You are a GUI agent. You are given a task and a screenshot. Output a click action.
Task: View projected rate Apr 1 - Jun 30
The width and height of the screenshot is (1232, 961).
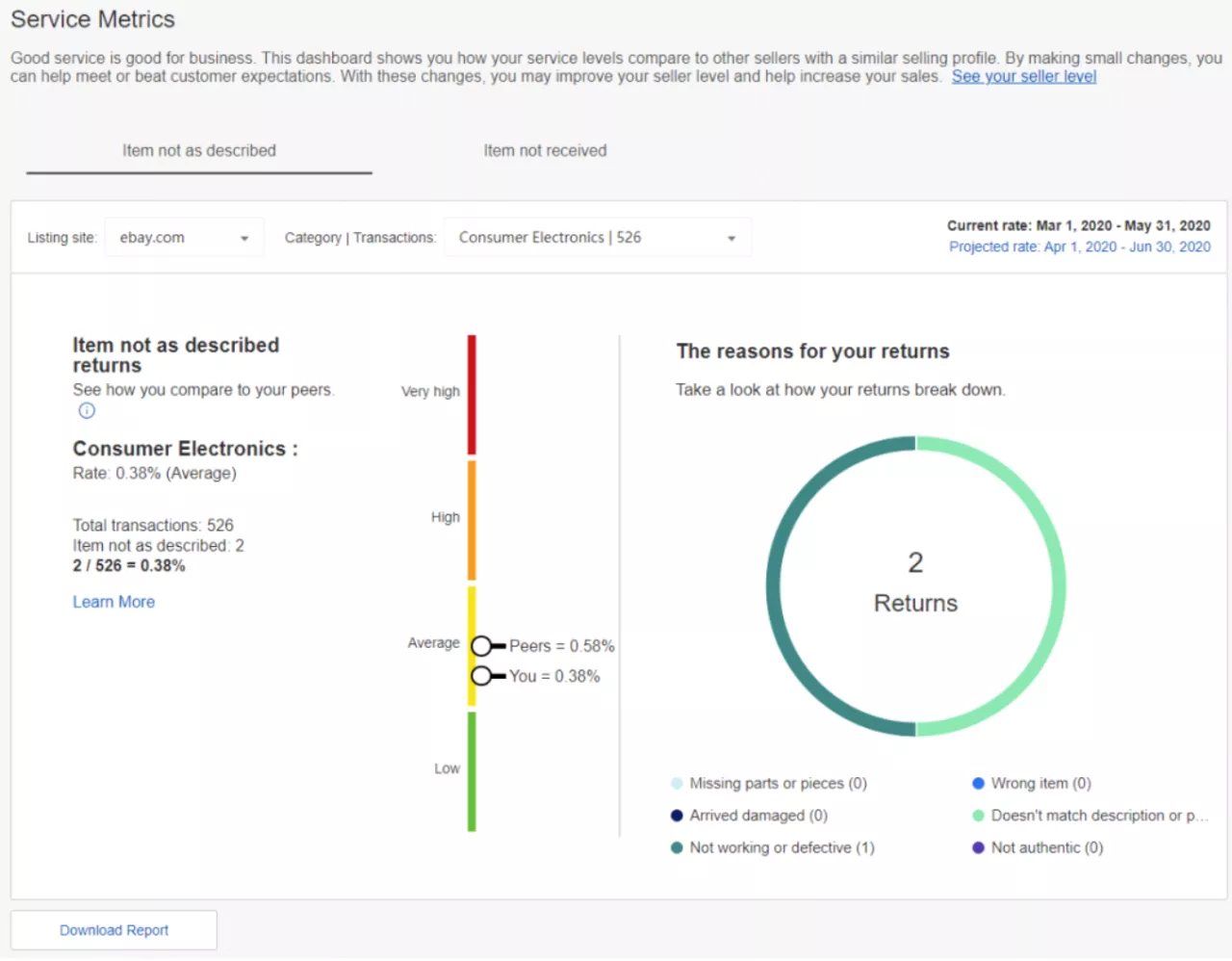click(x=1079, y=247)
